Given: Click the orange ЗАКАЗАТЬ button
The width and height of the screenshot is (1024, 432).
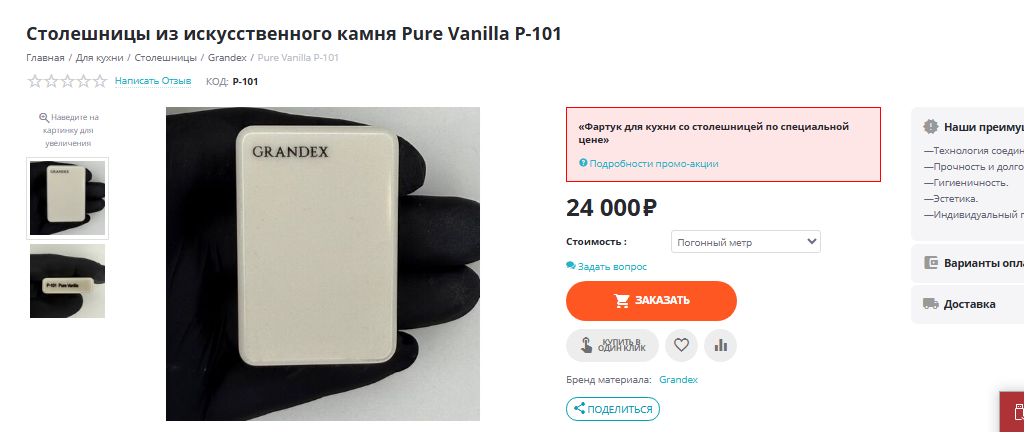Looking at the screenshot, I should [x=651, y=301].
